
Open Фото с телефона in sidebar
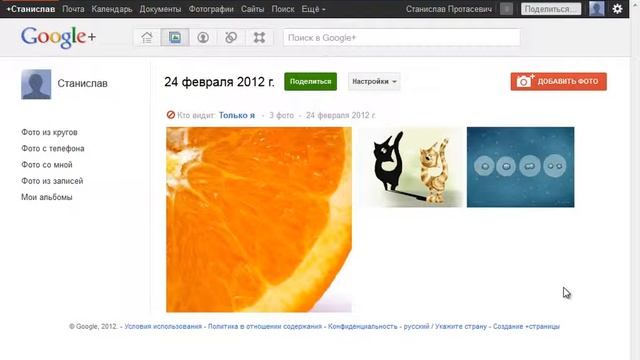click(53, 149)
